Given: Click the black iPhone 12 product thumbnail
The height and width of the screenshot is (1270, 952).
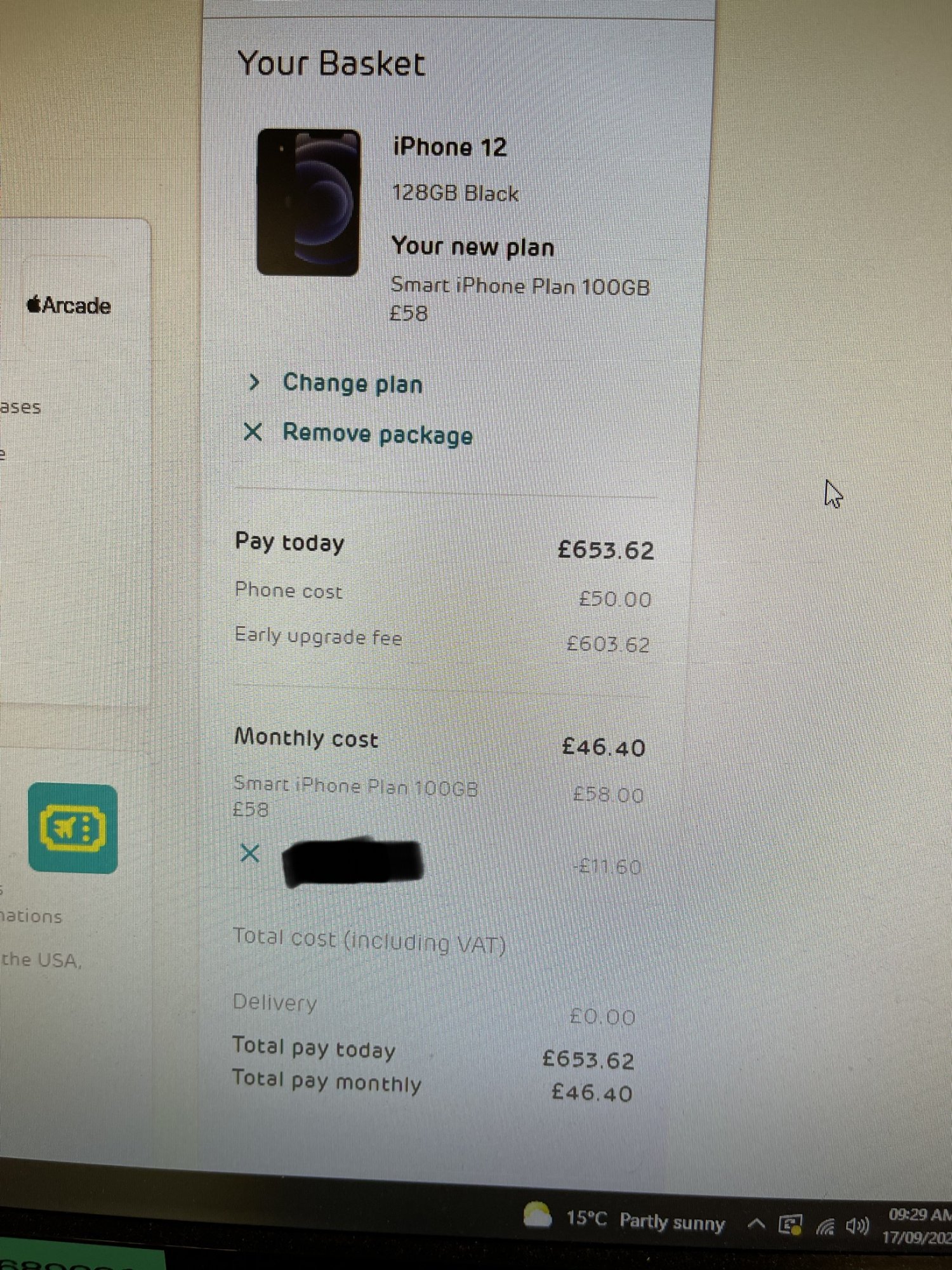Looking at the screenshot, I should [x=309, y=202].
